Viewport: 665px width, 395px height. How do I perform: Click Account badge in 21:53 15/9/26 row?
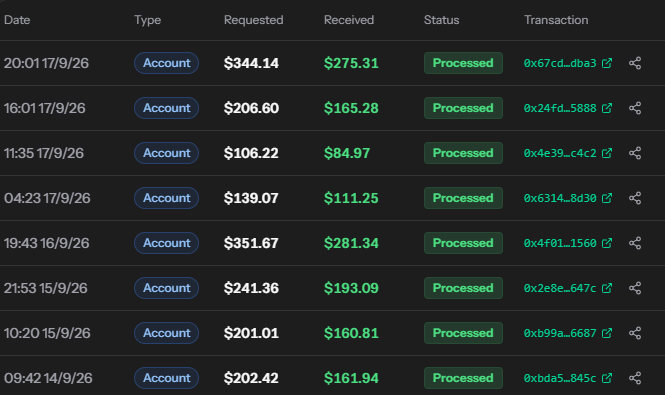point(166,288)
